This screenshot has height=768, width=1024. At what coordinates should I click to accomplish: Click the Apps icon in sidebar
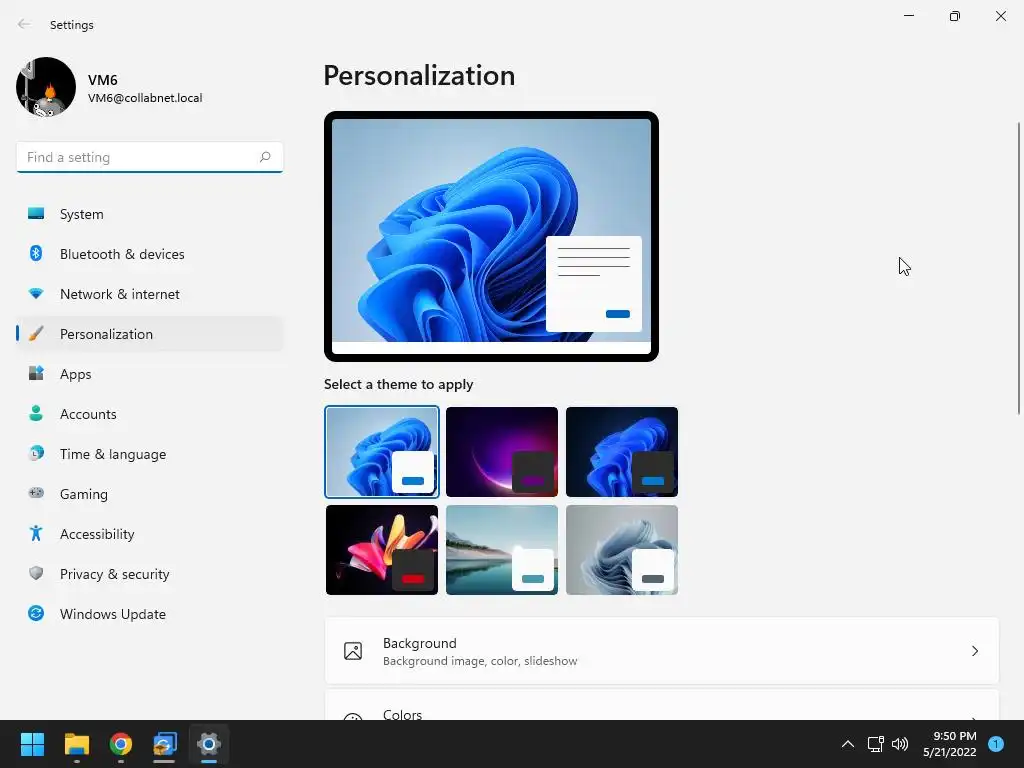pos(36,374)
